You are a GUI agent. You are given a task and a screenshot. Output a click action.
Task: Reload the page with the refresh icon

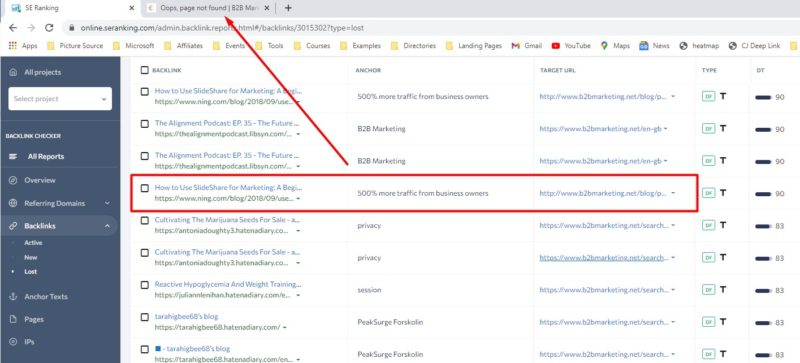[49, 28]
